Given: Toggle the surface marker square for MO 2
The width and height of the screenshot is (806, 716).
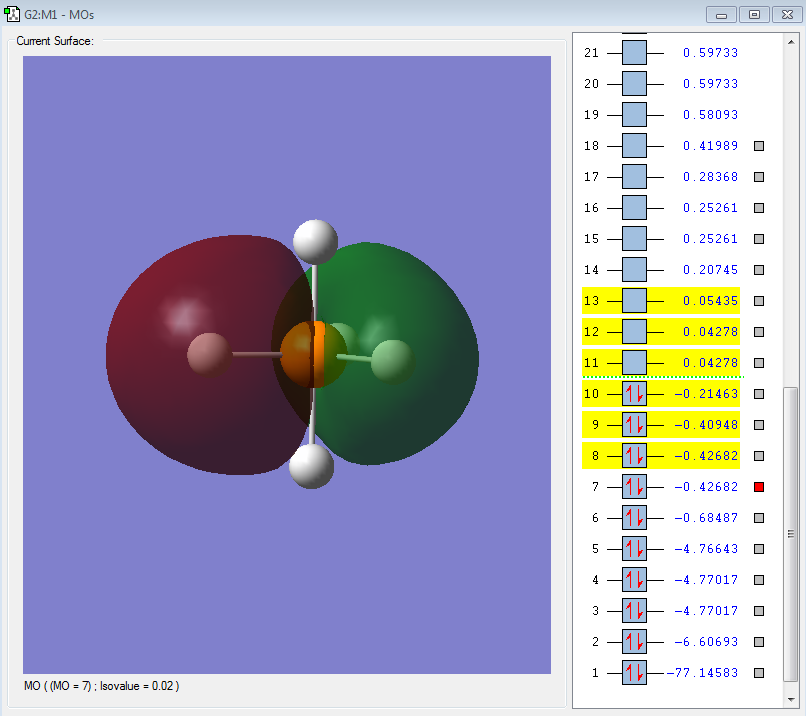Looking at the screenshot, I should 759,642.
